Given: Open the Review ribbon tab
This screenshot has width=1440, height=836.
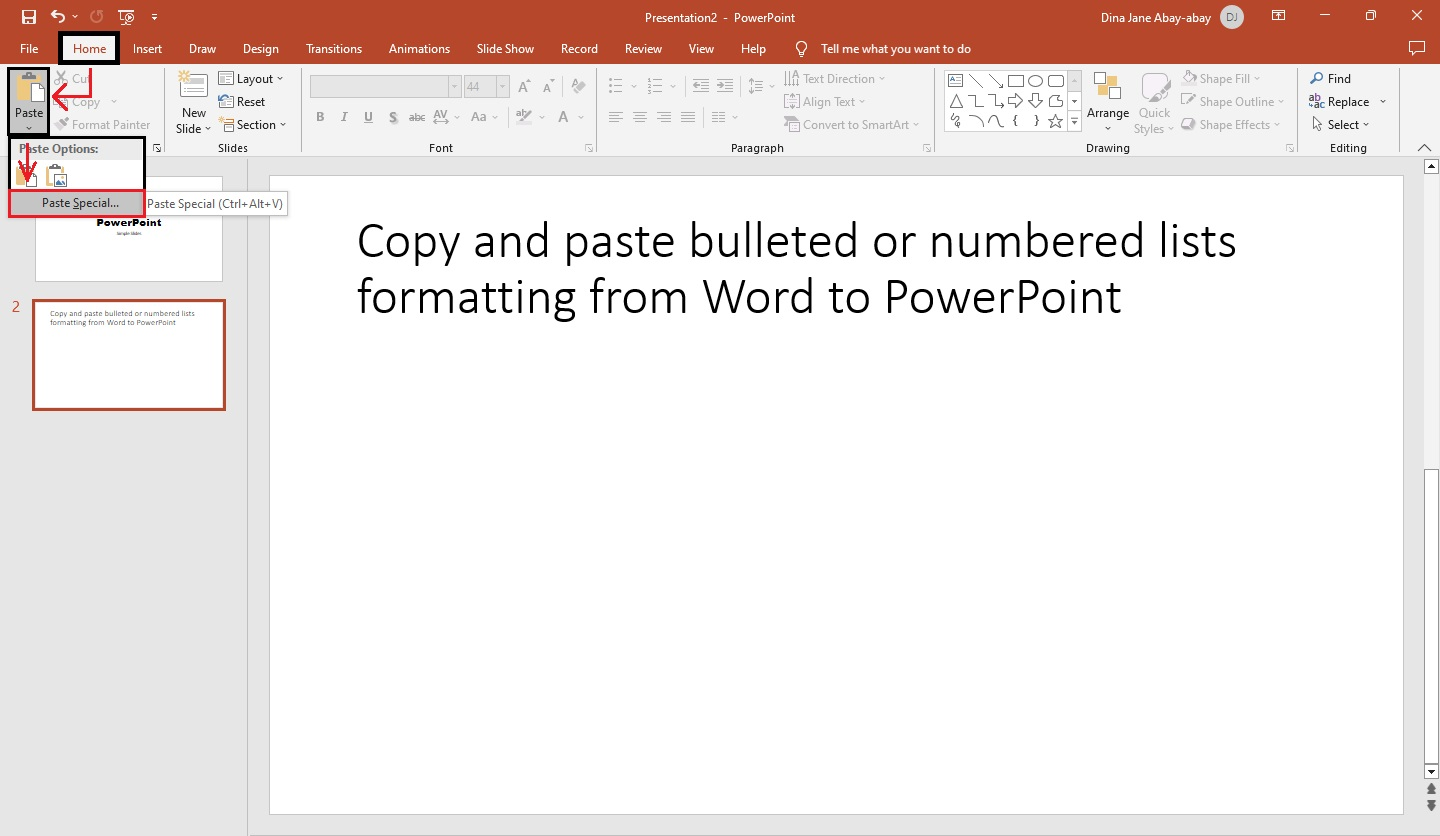Looking at the screenshot, I should (643, 48).
